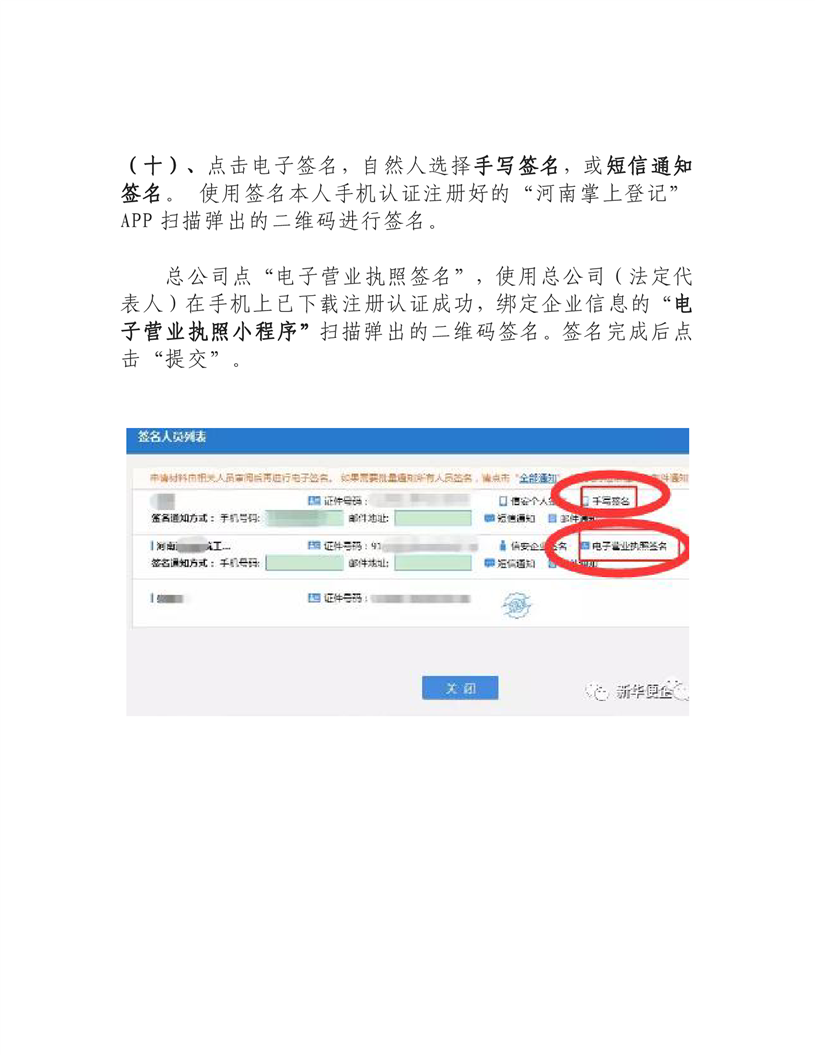Image resolution: width=815 pixels, height=1055 pixels.
Task: Click the ID card icon in company row
Action: pyautogui.click(x=314, y=546)
